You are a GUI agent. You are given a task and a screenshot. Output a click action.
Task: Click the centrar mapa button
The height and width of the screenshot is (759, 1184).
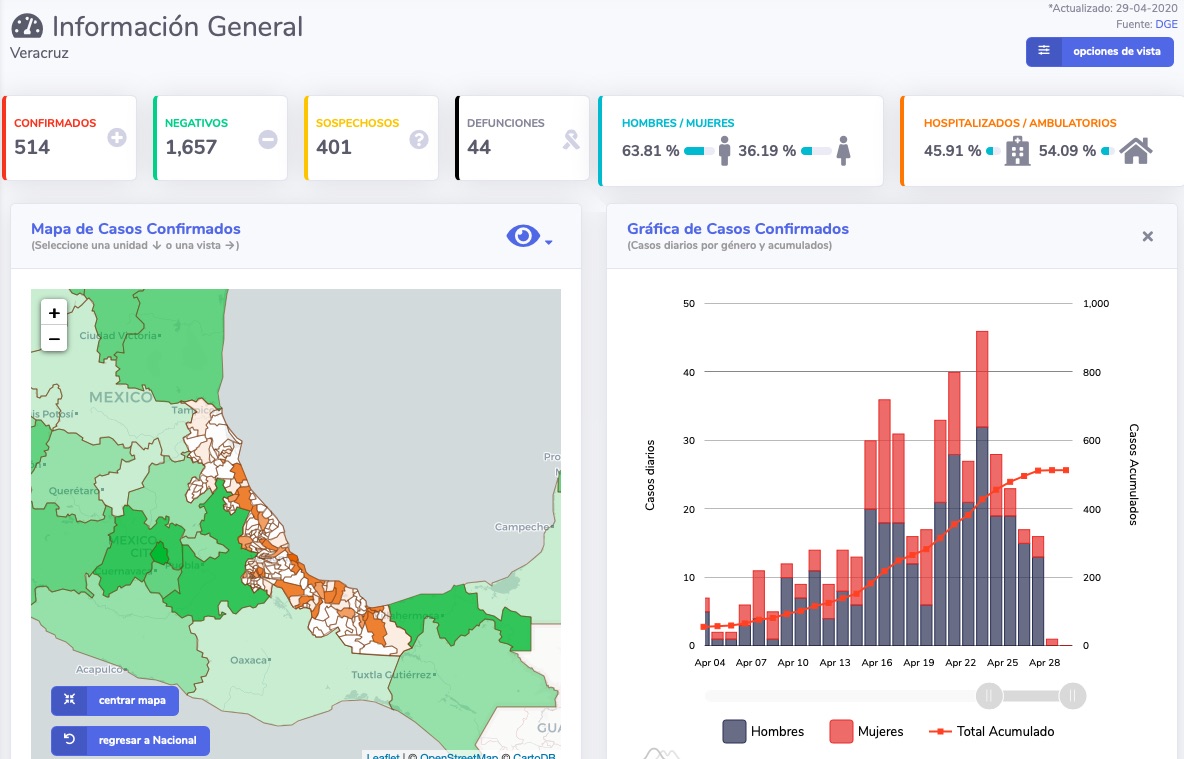click(x=115, y=700)
